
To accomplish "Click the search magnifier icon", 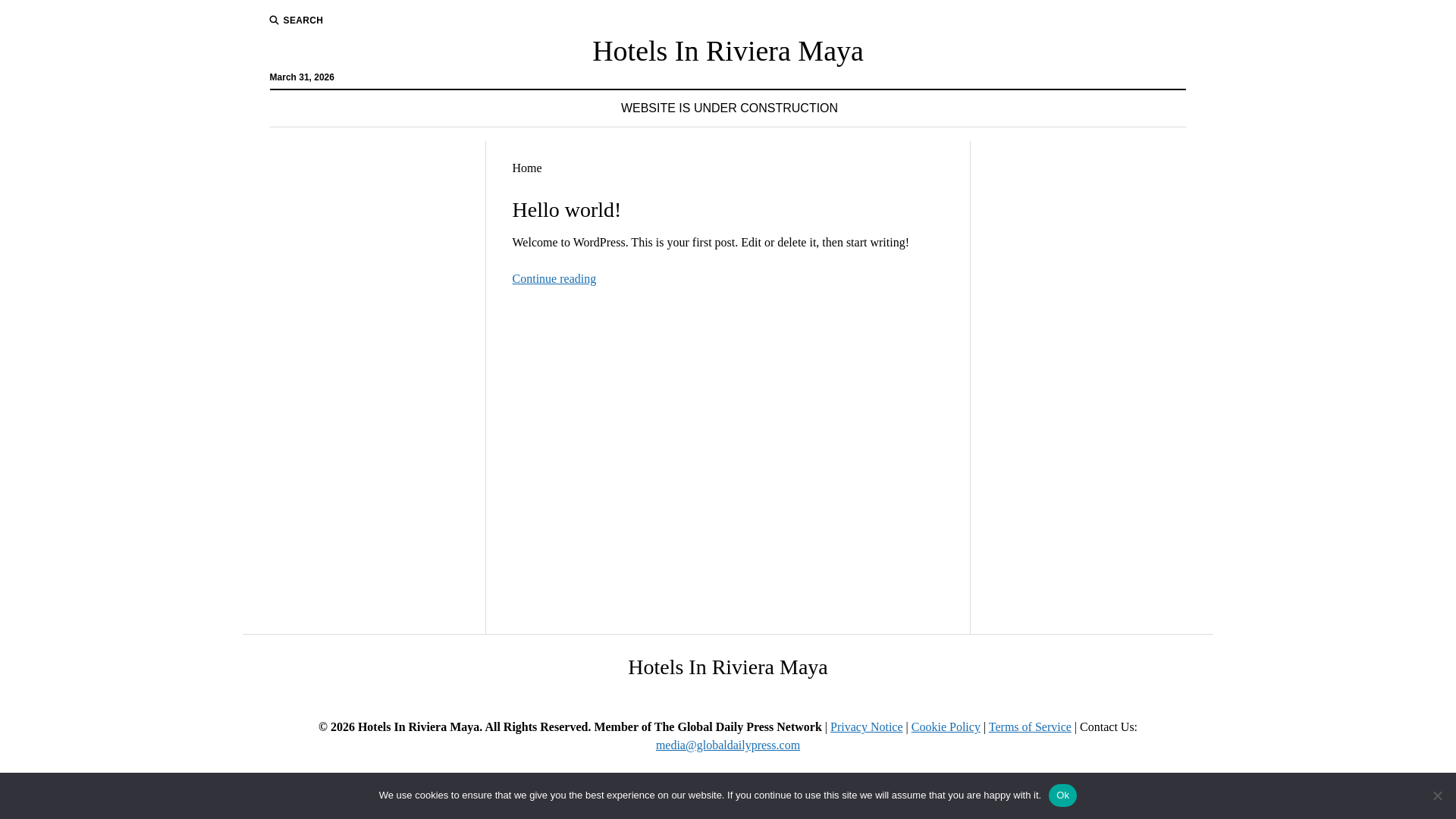I will [x=274, y=20].
